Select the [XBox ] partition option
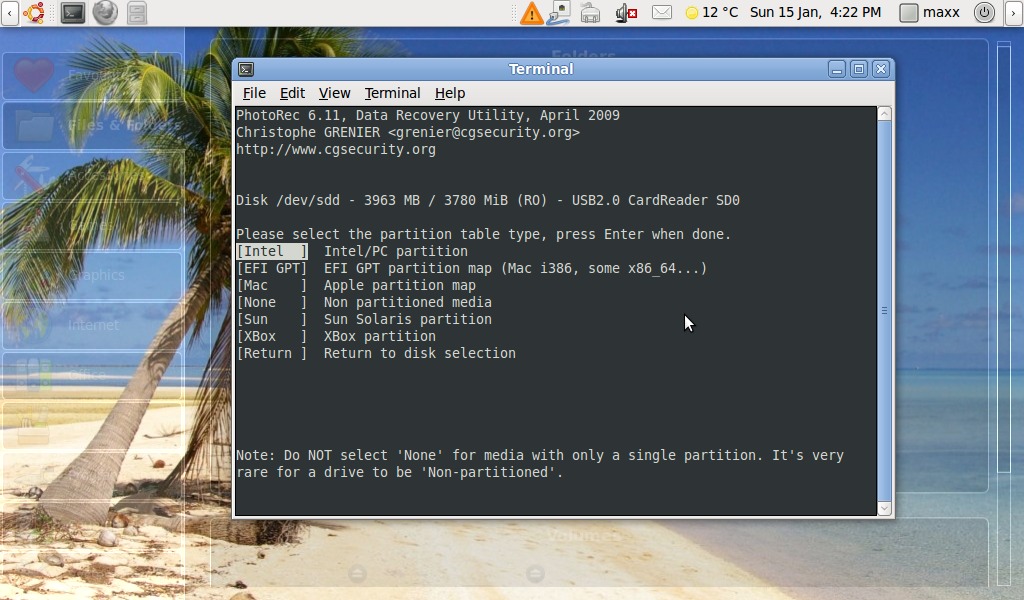 pyautogui.click(x=271, y=336)
